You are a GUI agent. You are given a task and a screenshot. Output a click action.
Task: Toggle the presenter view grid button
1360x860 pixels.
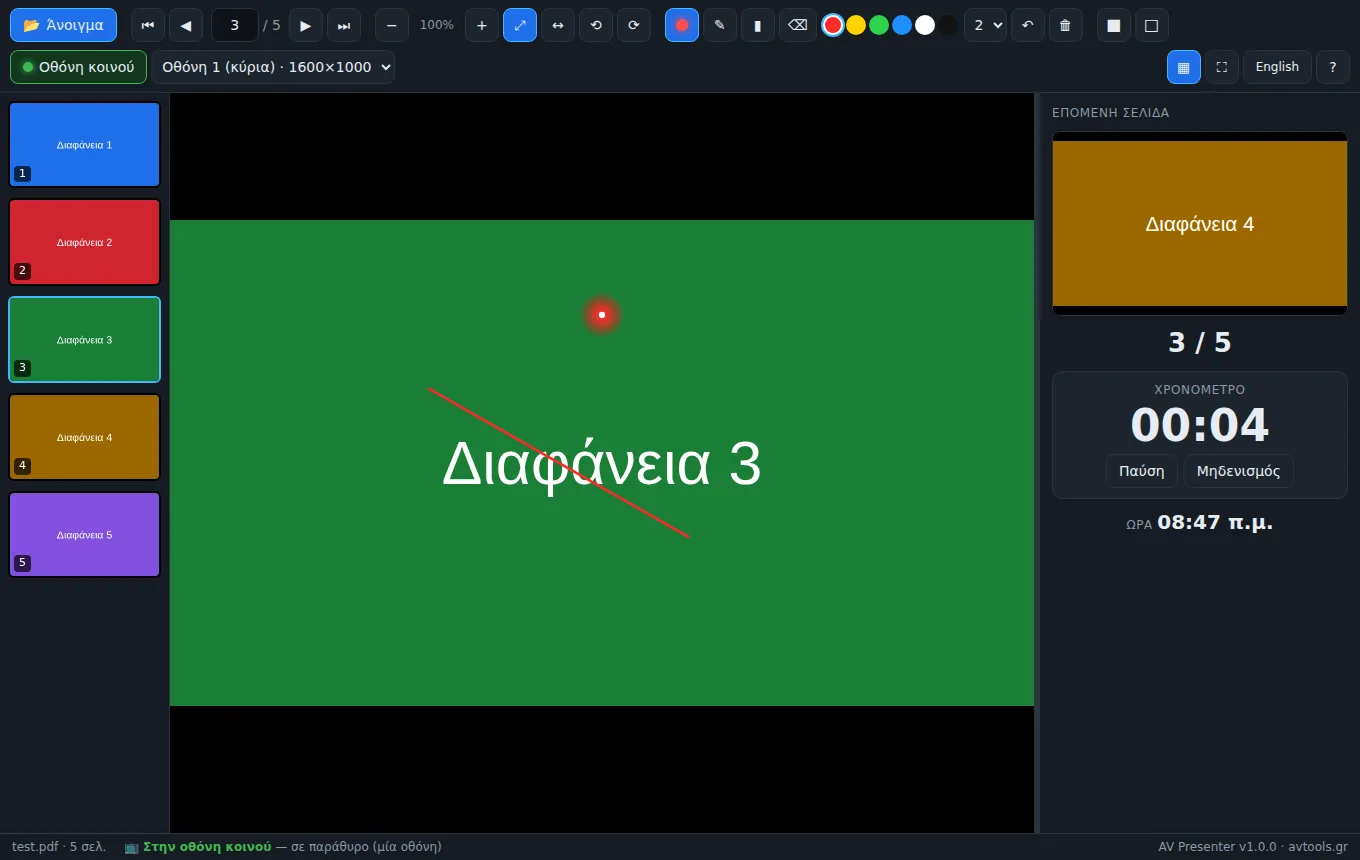click(1184, 67)
